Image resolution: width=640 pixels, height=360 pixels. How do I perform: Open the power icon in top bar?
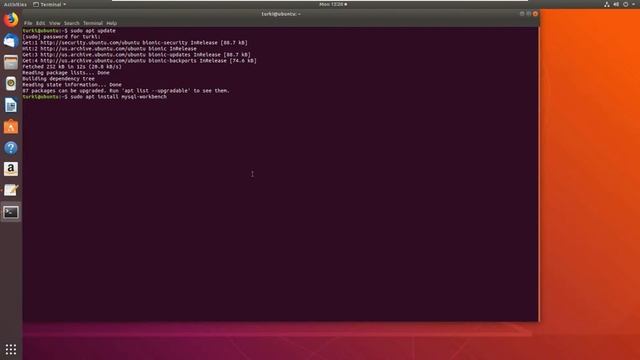(626, 4)
